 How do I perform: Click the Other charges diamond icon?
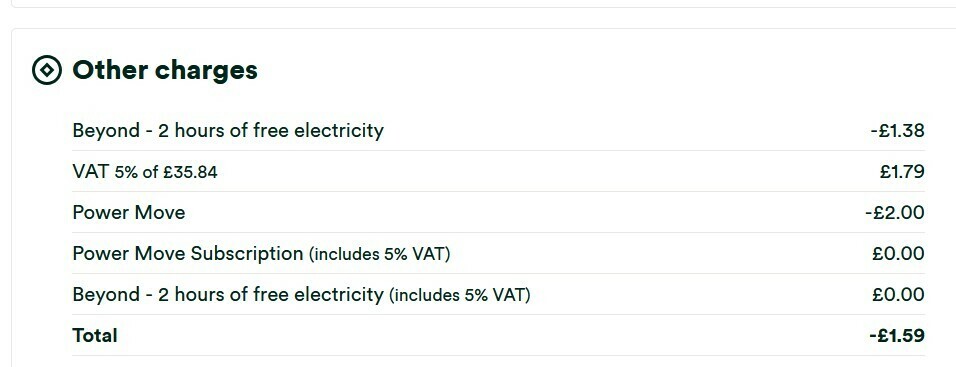click(x=47, y=70)
